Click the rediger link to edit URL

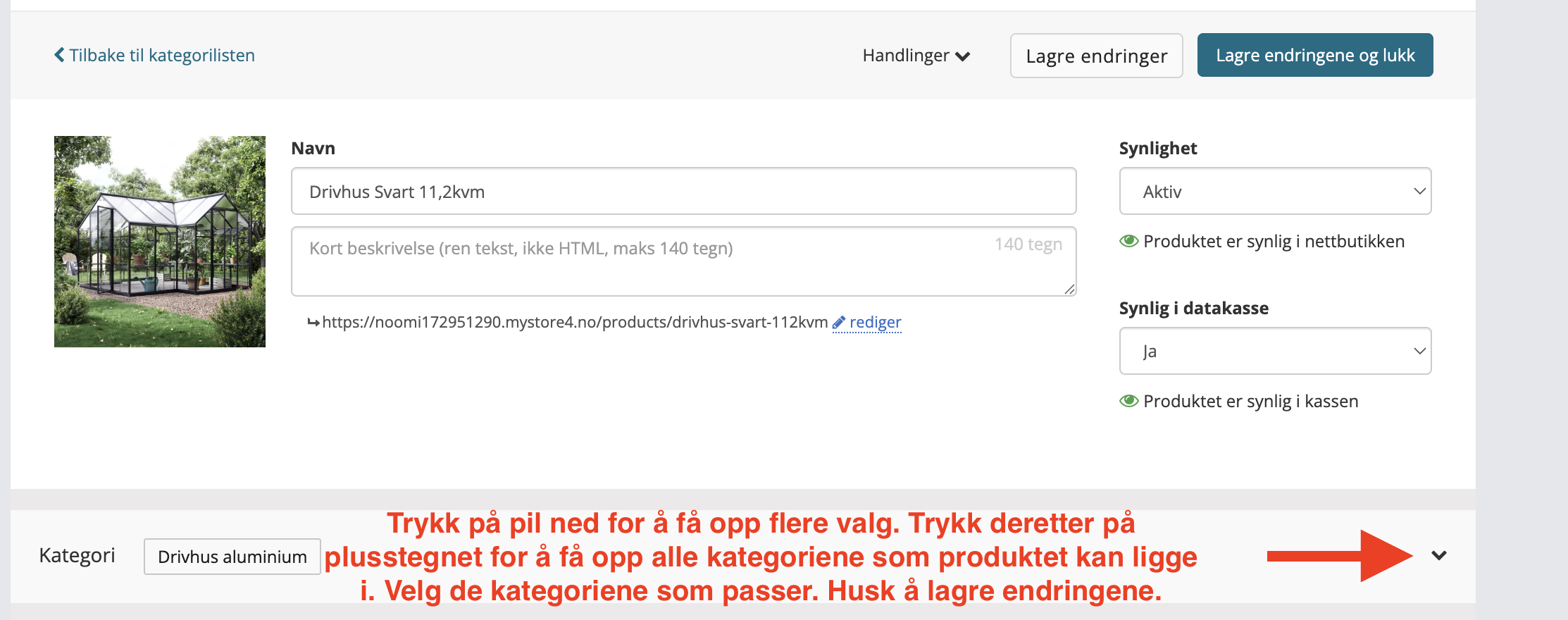(875, 322)
